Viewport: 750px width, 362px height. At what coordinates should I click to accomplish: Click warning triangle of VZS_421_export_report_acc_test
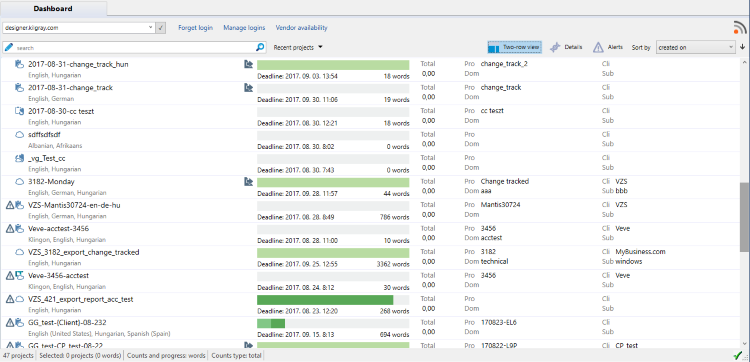point(10,299)
